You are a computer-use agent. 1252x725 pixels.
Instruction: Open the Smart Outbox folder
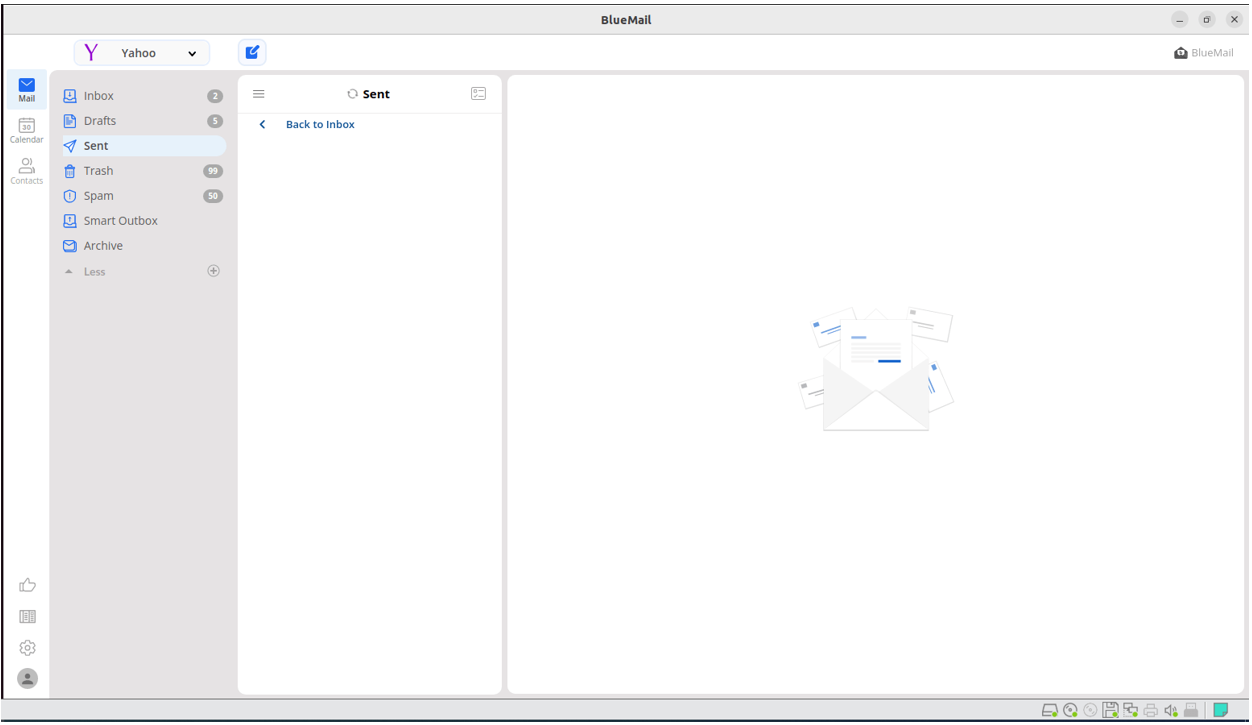pos(143,221)
